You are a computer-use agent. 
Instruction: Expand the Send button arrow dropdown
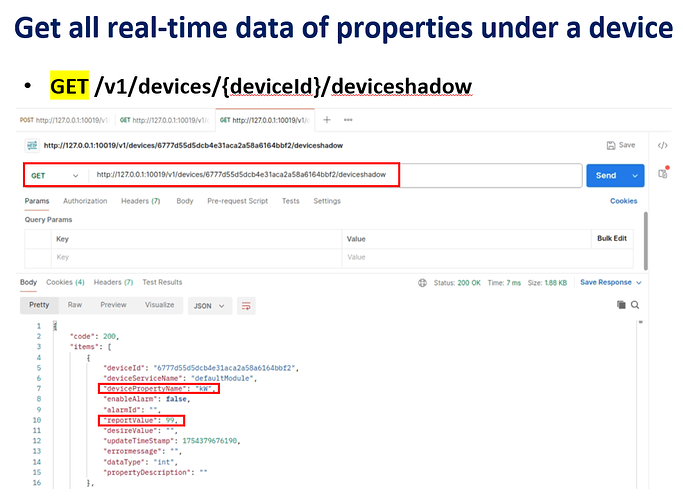[635, 176]
